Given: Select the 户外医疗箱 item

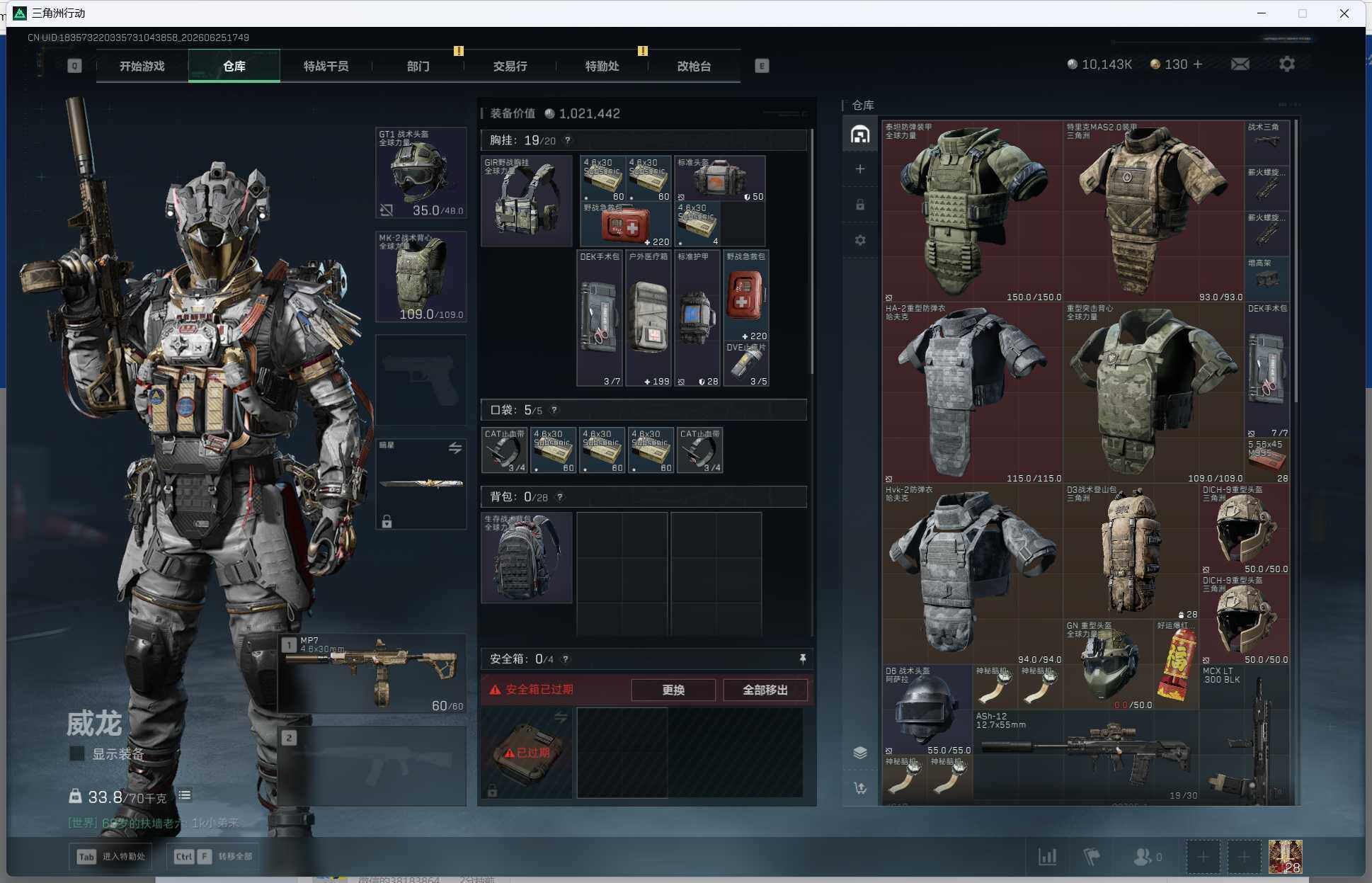Looking at the screenshot, I should pos(648,319).
